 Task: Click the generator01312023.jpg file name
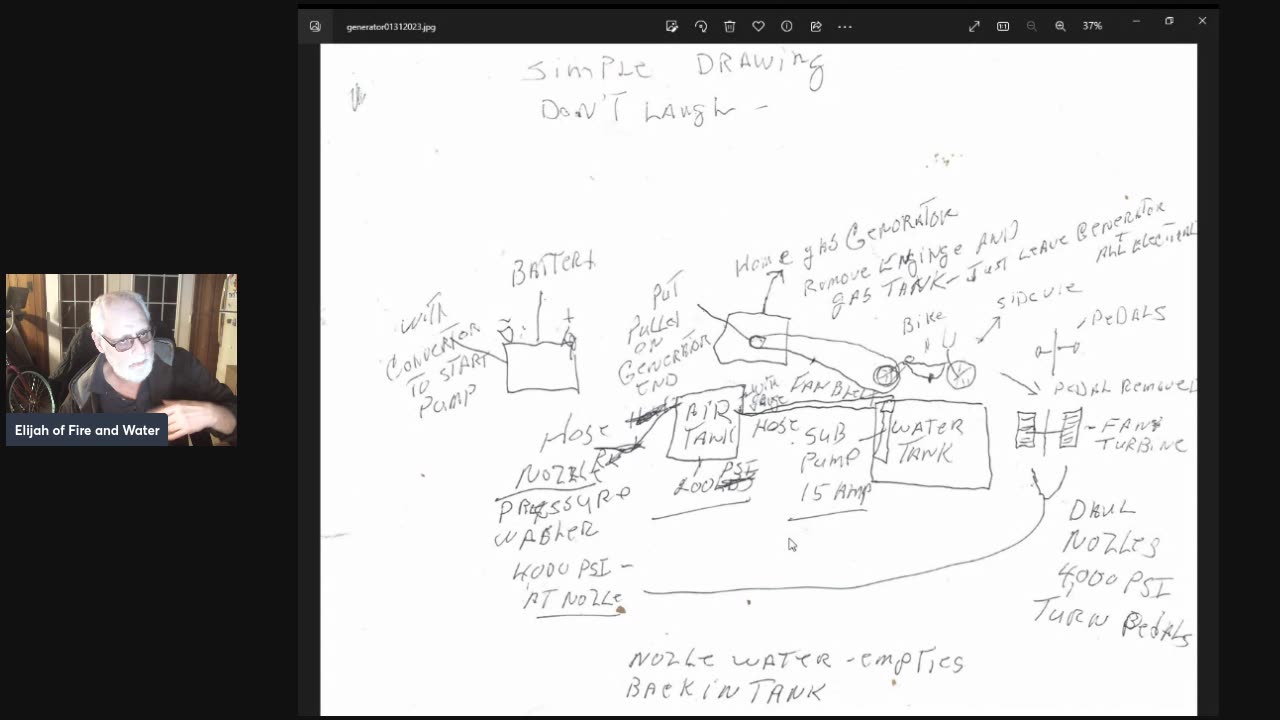[x=391, y=27]
